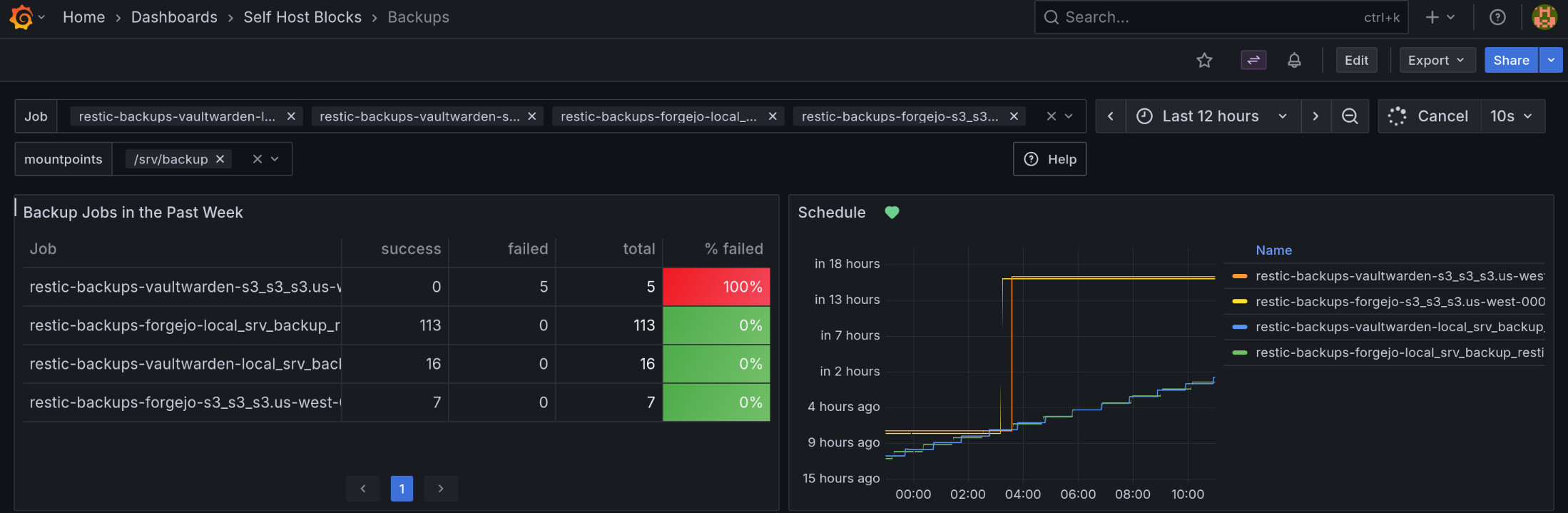The width and height of the screenshot is (1568, 513).
Task: Toggle restic-backups-vaultwarden-local series in legend
Action: [1399, 327]
